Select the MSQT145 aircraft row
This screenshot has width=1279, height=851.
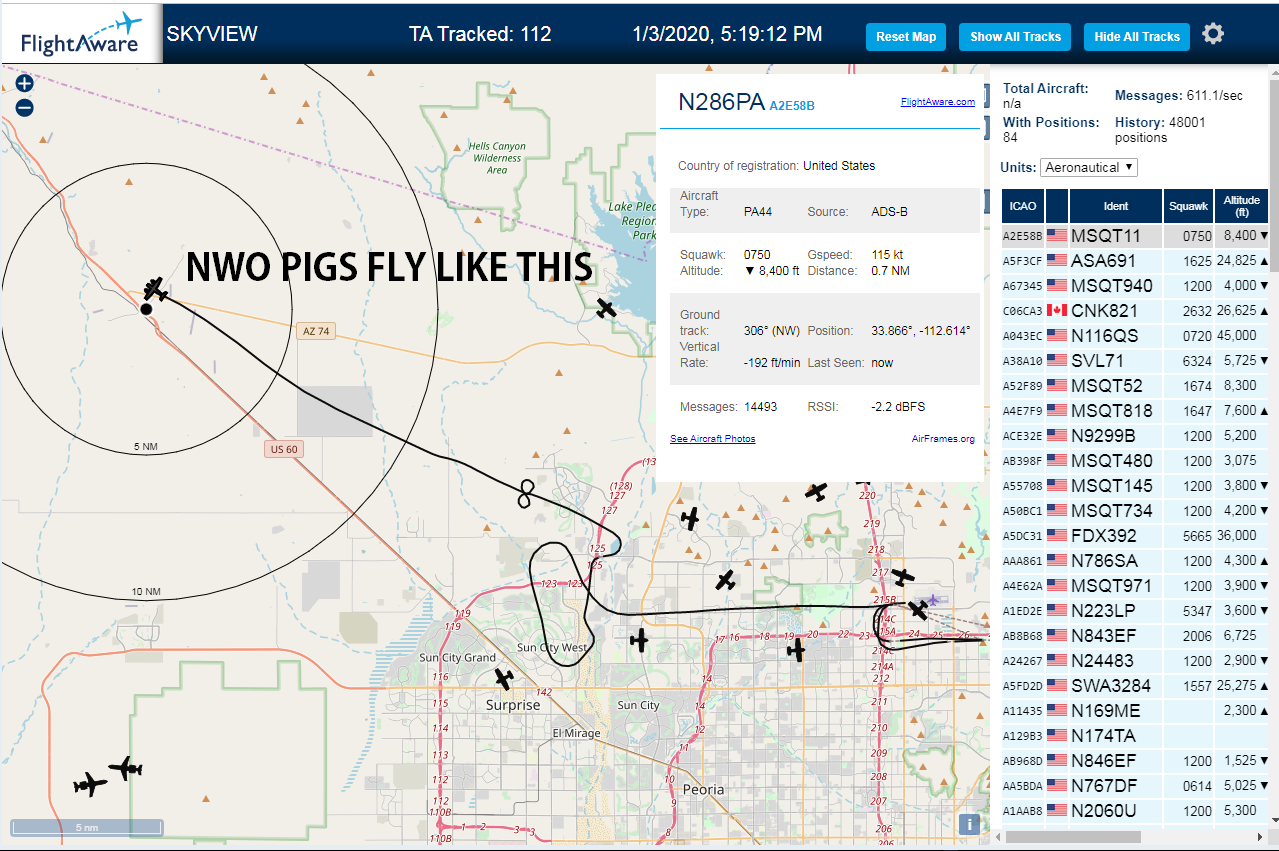point(1137,486)
